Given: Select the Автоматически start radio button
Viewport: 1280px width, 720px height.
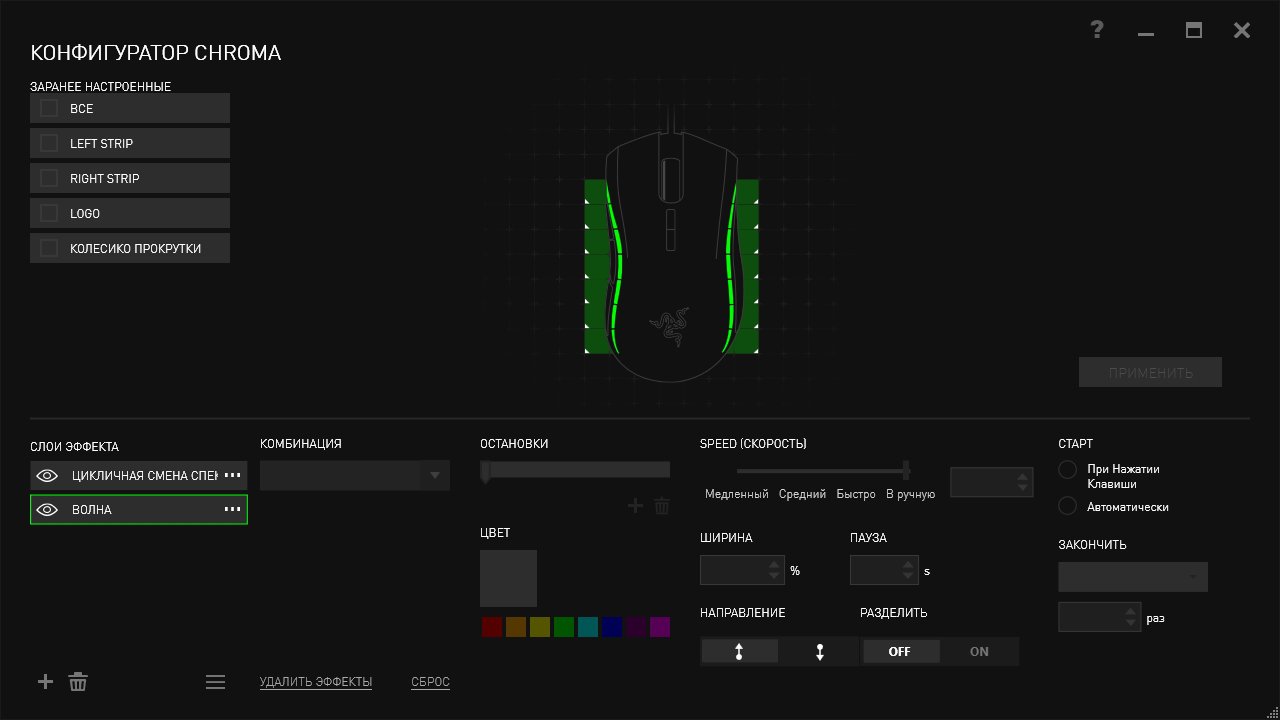Looking at the screenshot, I should pos(1068,507).
